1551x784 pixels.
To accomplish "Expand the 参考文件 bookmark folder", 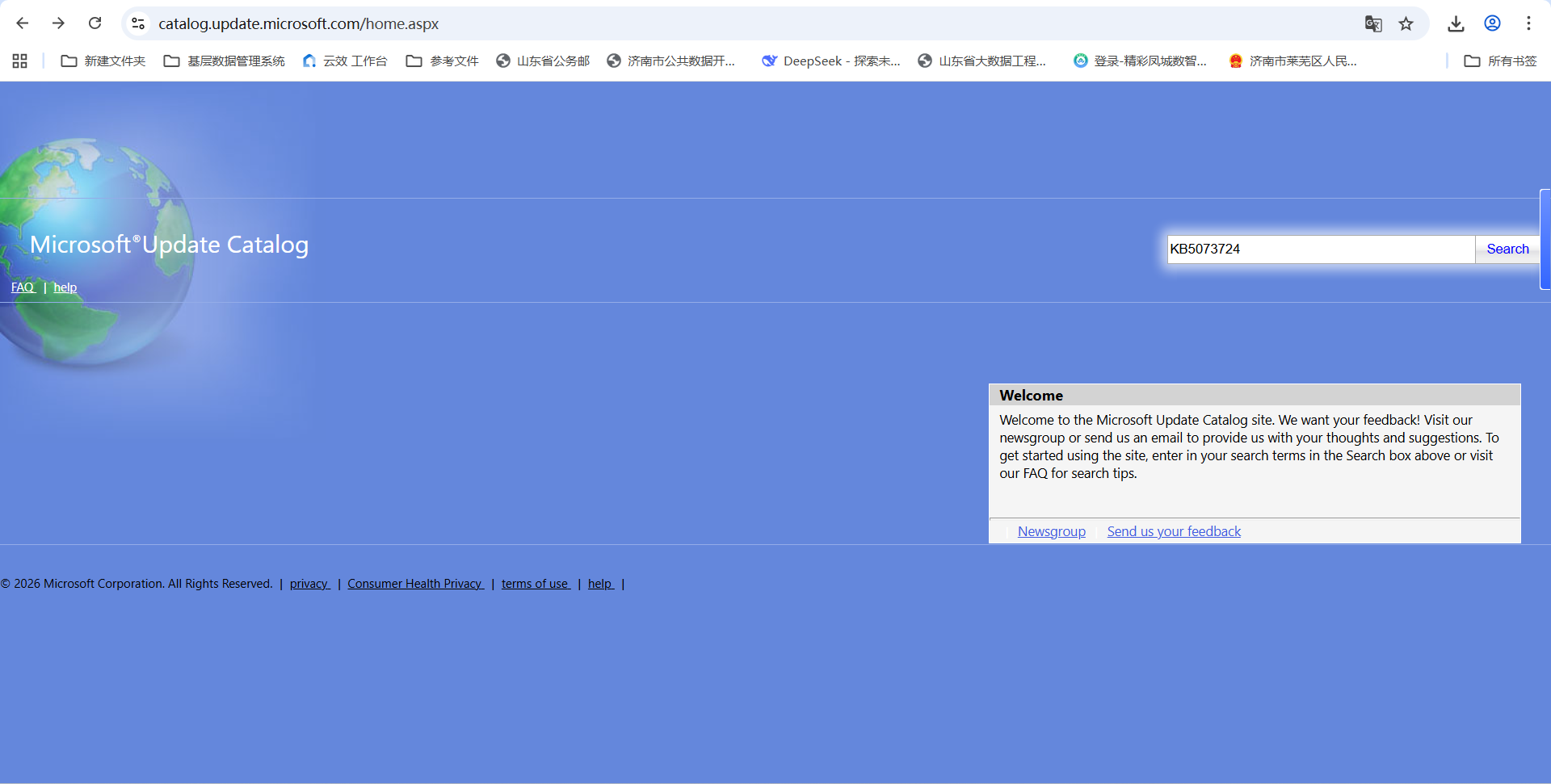I will tap(443, 61).
